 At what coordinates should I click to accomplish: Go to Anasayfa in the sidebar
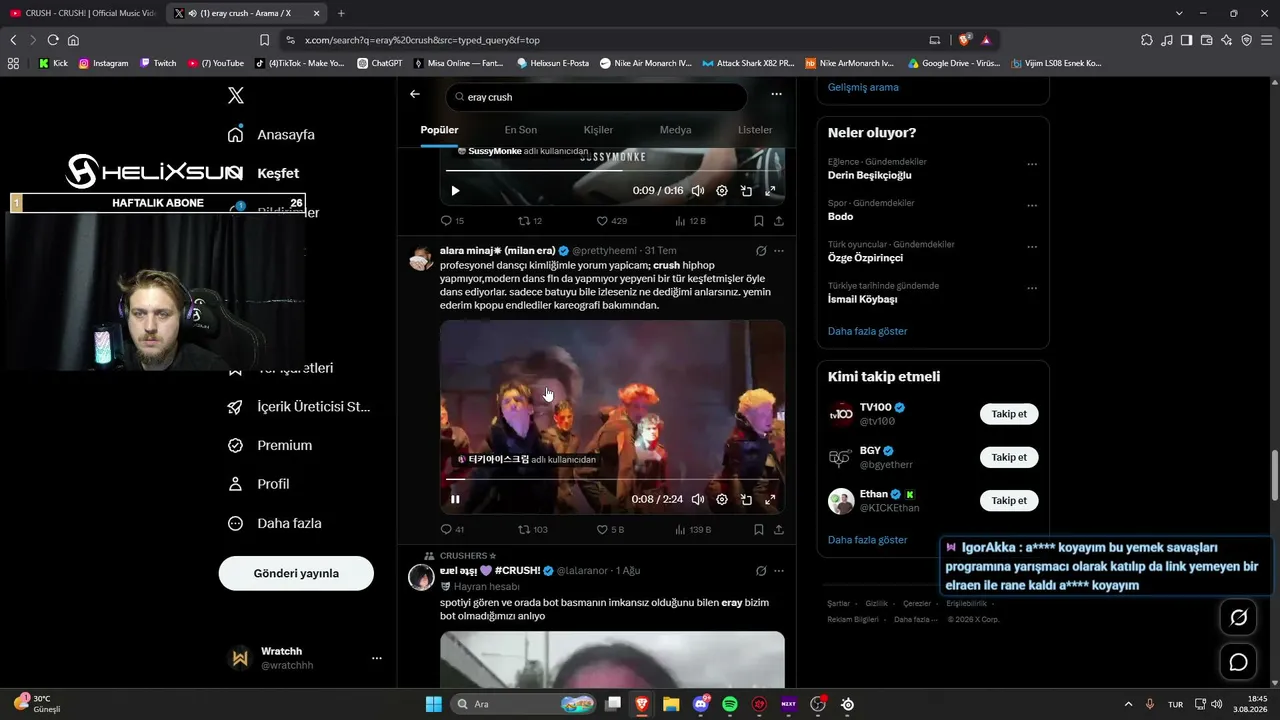click(x=271, y=134)
